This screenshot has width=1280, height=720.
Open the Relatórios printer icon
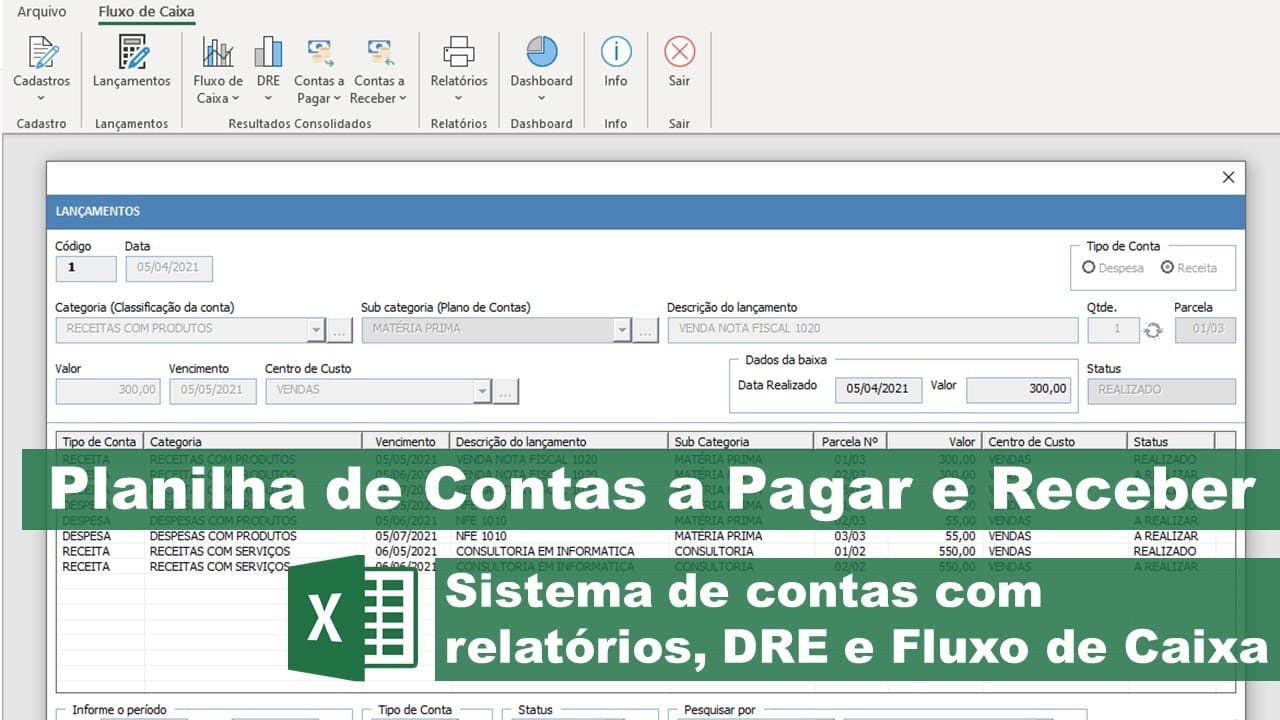(x=459, y=52)
